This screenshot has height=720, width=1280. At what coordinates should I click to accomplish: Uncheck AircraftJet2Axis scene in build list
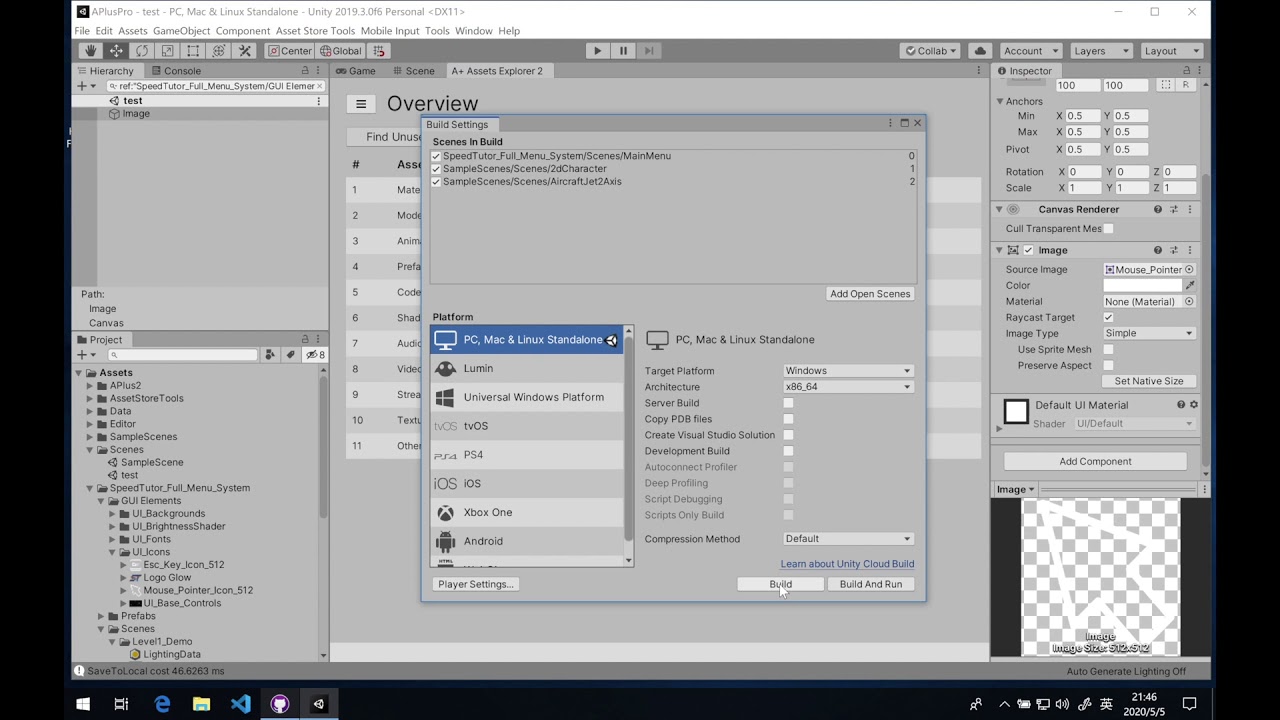click(436, 182)
